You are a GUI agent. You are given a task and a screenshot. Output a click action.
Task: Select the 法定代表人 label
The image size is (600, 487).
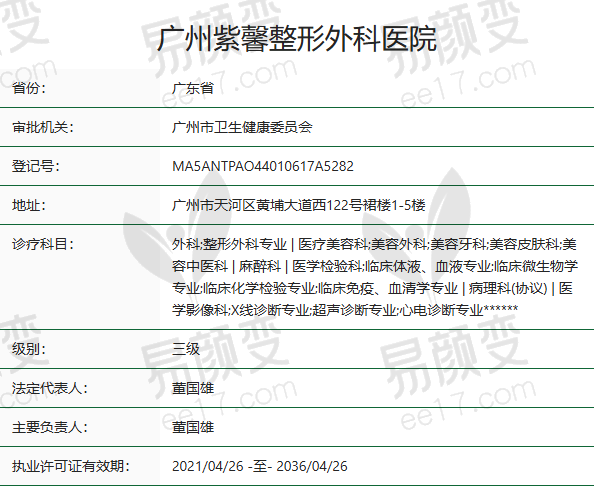point(50,388)
